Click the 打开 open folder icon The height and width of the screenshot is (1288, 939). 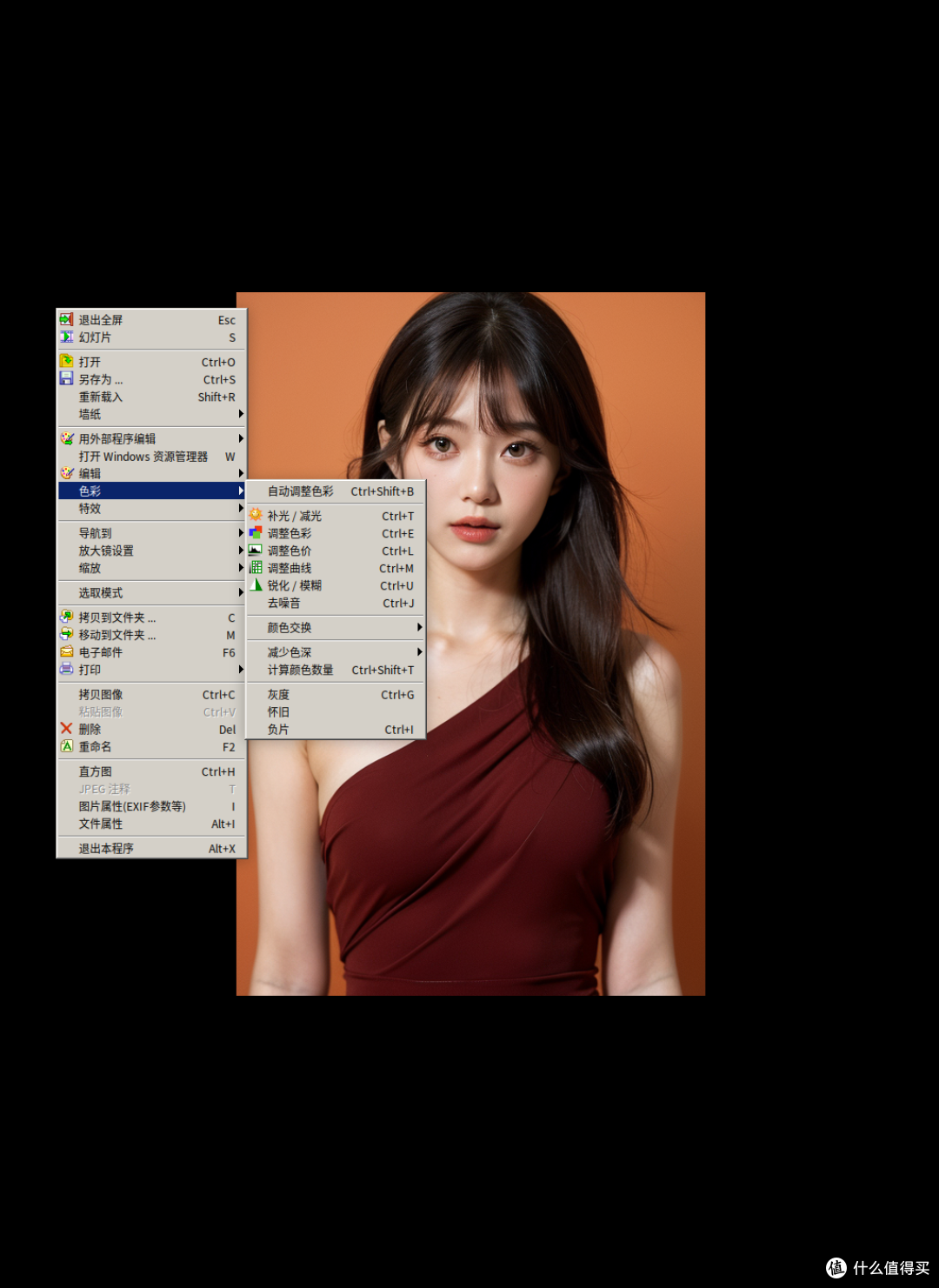[x=66, y=361]
